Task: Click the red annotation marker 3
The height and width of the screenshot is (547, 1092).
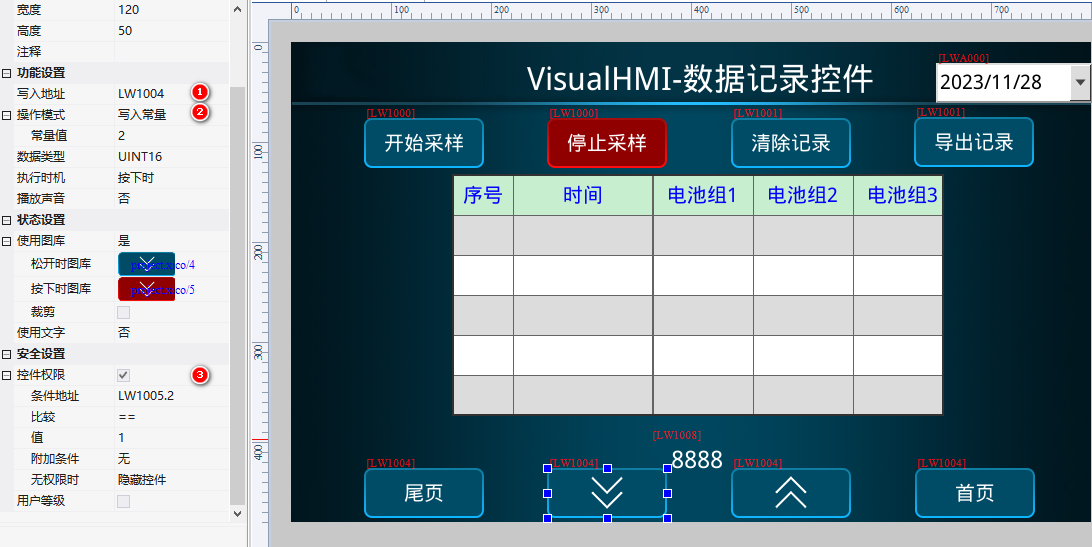Action: tap(200, 375)
